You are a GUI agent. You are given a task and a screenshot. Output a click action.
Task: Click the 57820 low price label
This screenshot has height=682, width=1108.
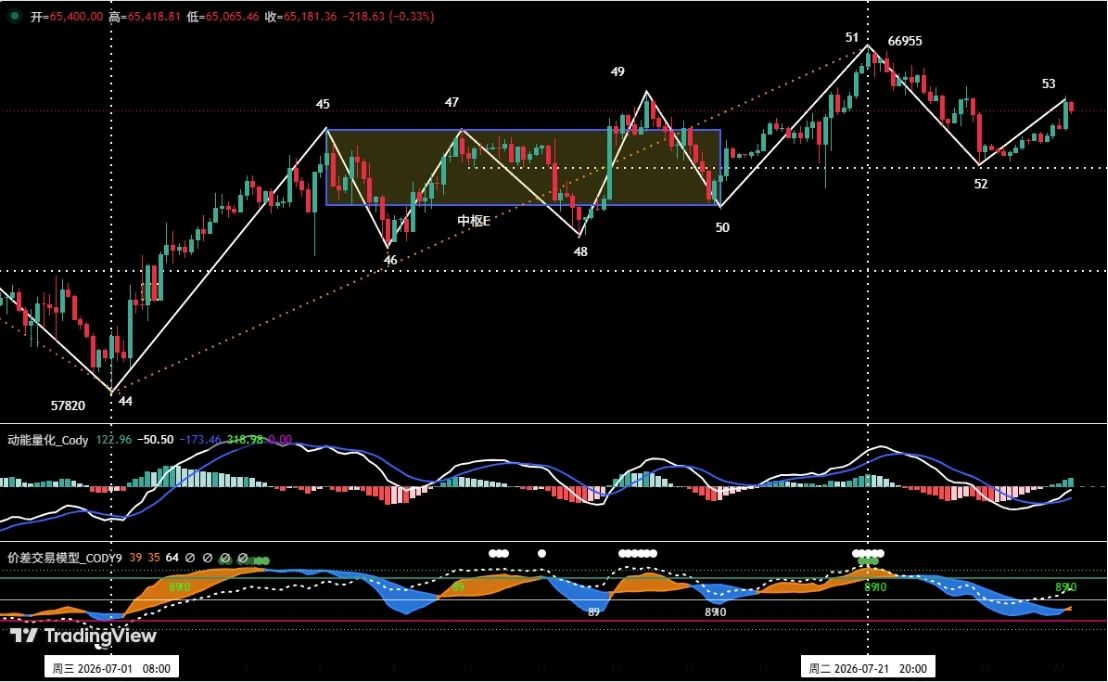(x=68, y=406)
